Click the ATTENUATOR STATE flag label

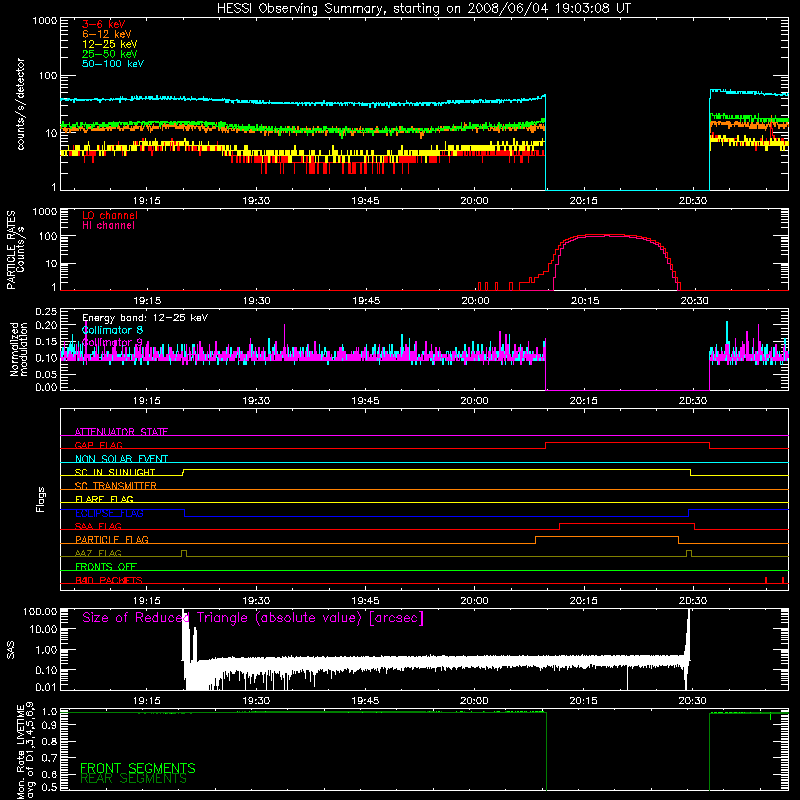[x=121, y=432]
